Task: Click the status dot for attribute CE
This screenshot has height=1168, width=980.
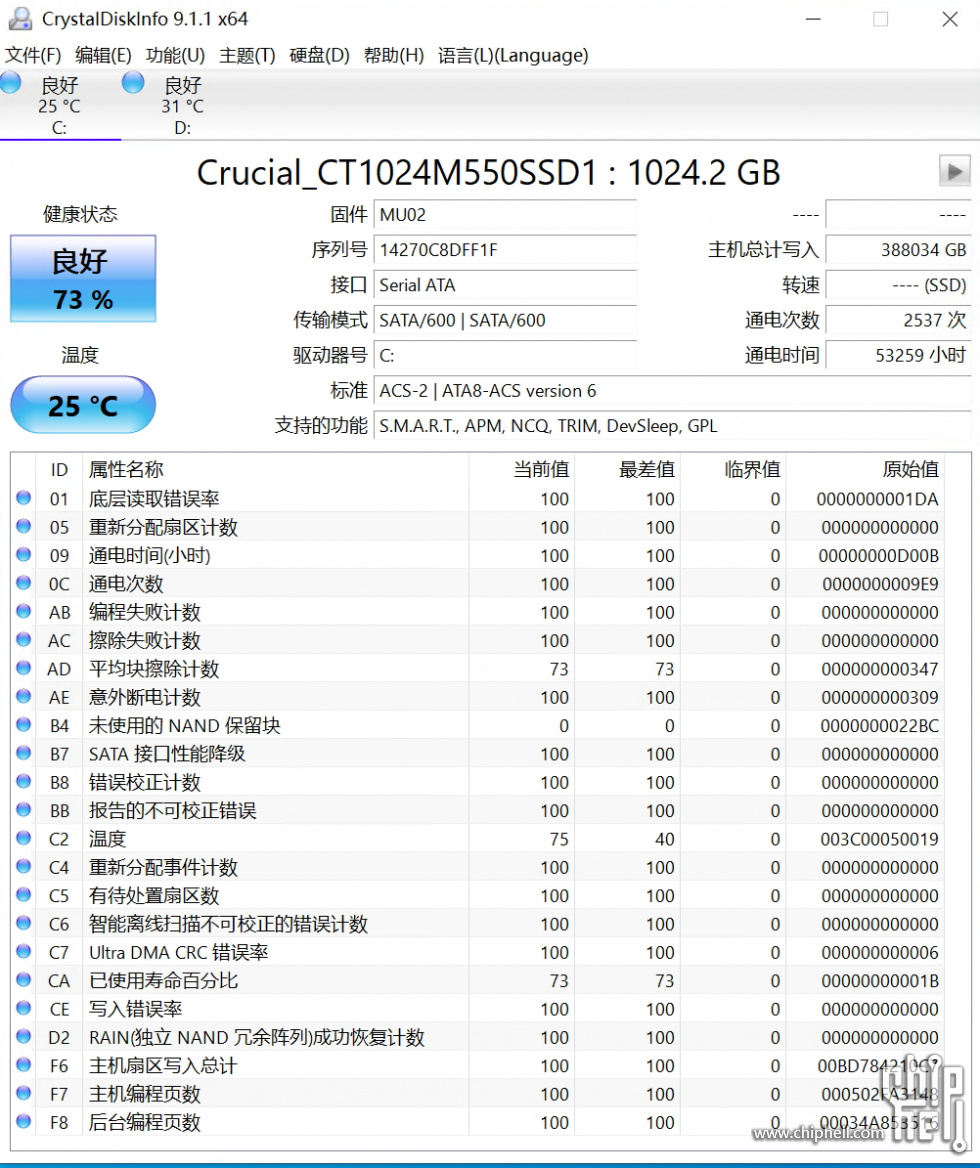Action: (x=24, y=1007)
